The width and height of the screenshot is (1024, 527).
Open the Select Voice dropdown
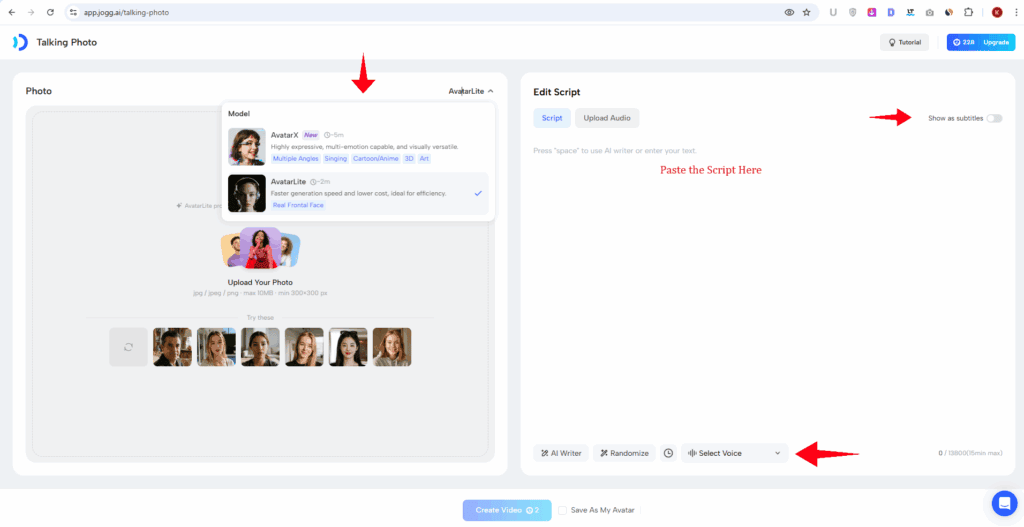734,453
